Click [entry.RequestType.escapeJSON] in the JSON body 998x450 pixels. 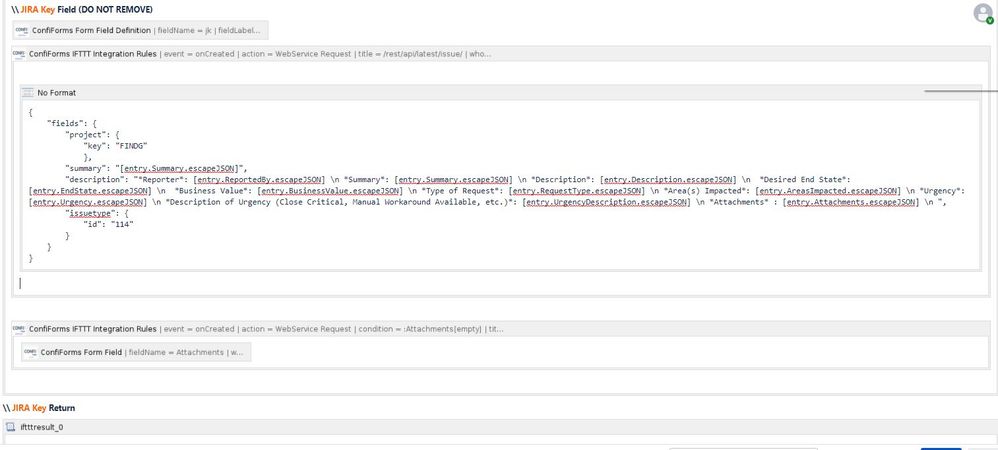point(579,190)
